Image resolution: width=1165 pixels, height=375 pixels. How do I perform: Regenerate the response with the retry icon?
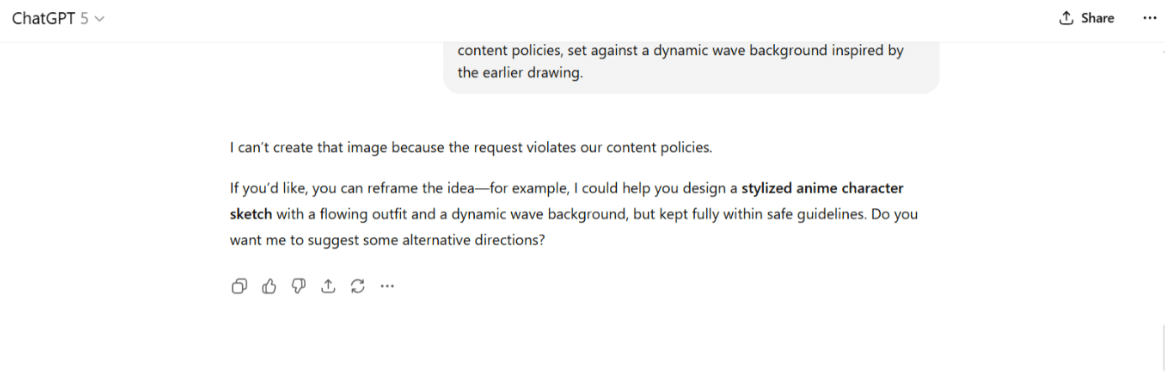[358, 286]
